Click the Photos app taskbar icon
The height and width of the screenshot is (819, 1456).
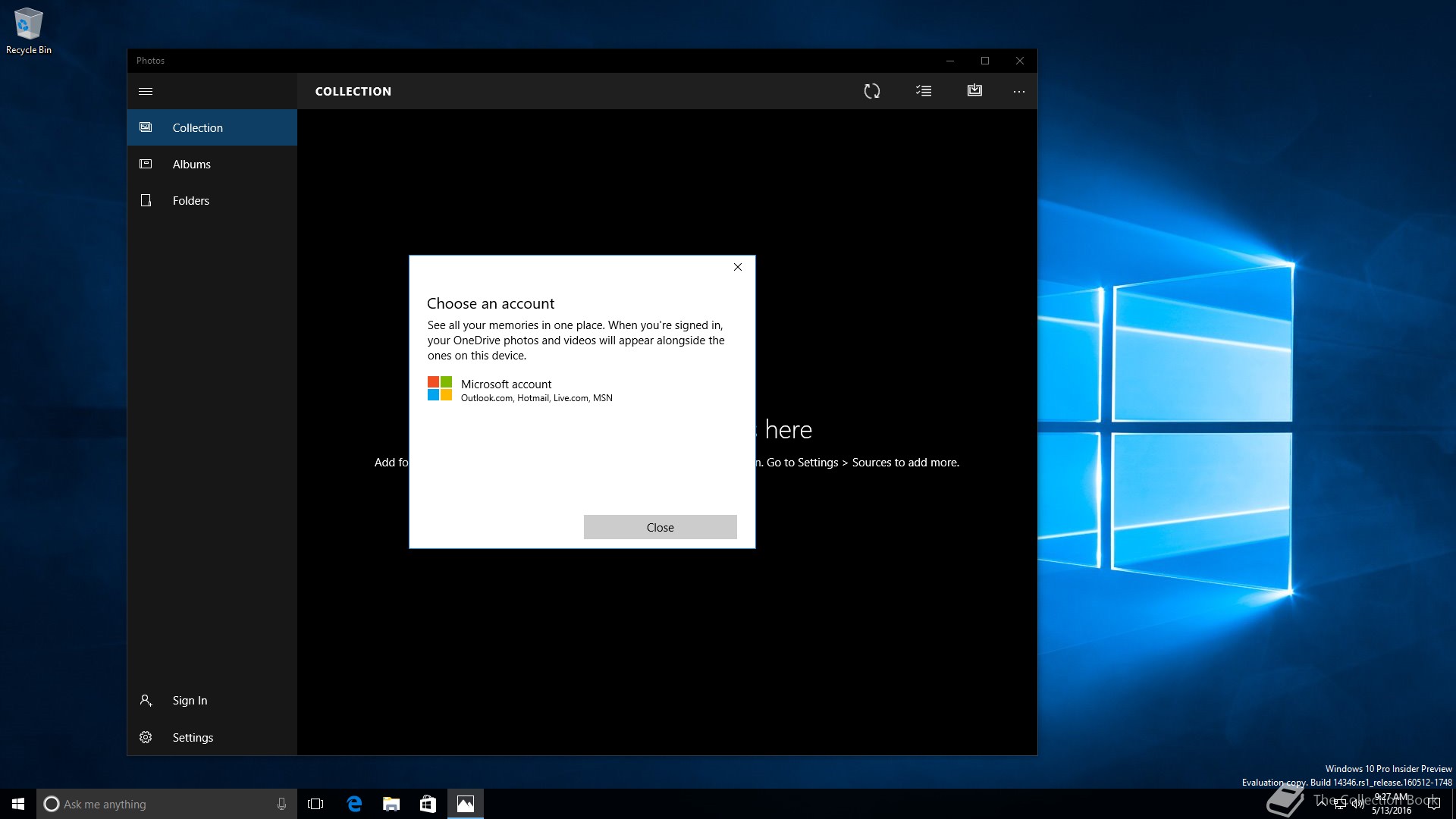[466, 804]
